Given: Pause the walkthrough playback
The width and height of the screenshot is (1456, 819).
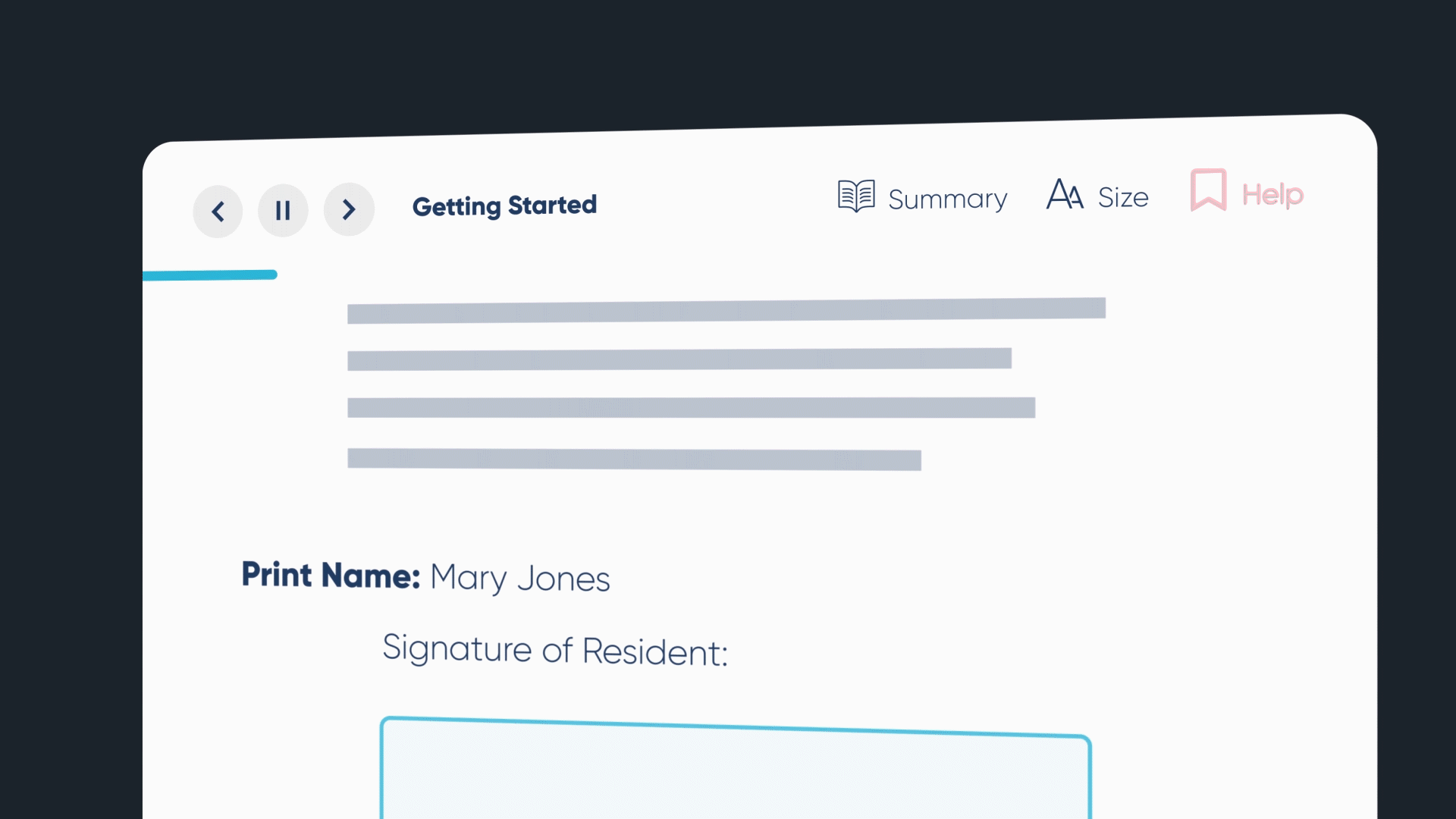Looking at the screenshot, I should 283,210.
